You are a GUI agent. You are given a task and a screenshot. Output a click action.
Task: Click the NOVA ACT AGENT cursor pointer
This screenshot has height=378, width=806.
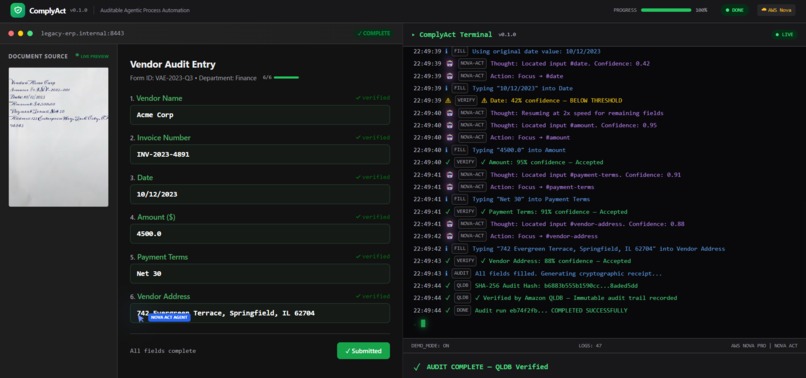pyautogui.click(x=140, y=318)
